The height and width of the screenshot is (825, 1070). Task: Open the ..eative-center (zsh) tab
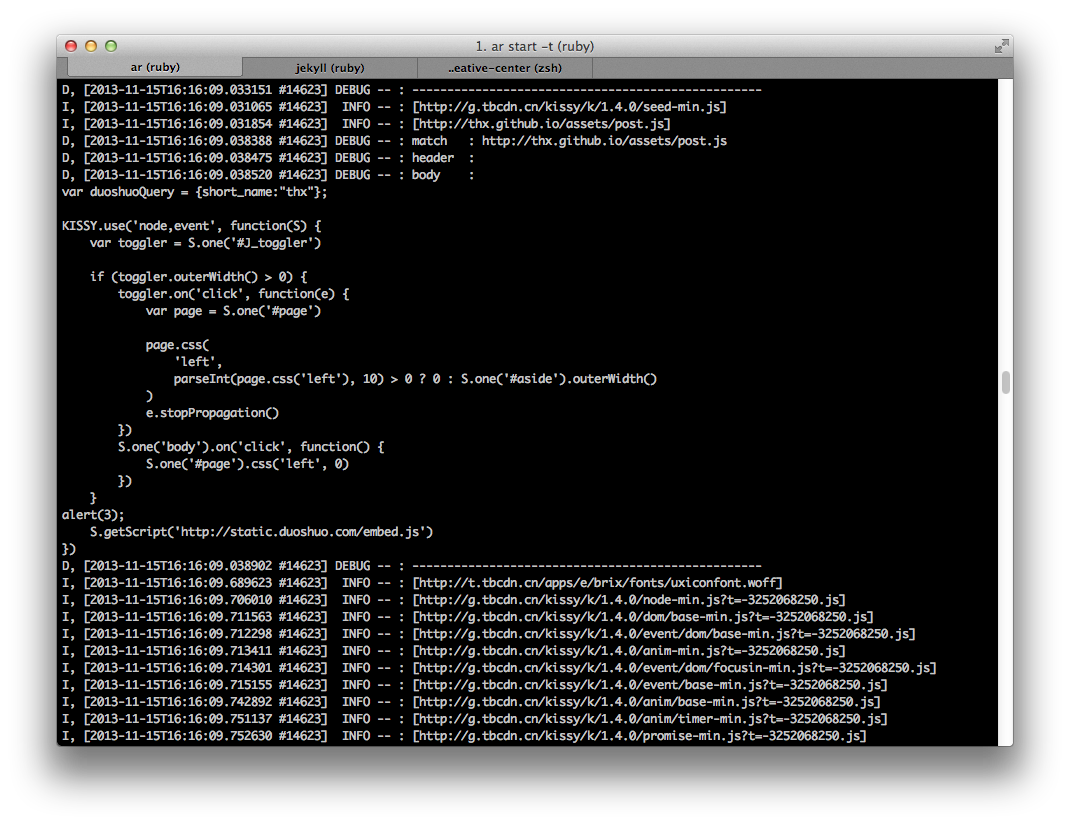[x=505, y=68]
